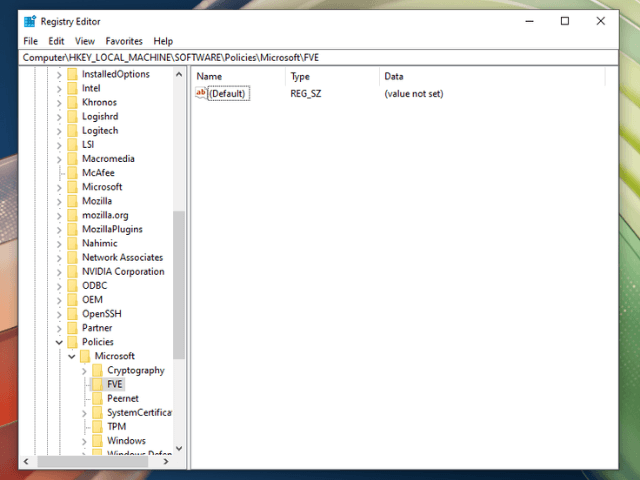
Task: Select the Microsoft key under Policies
Action: [114, 356]
